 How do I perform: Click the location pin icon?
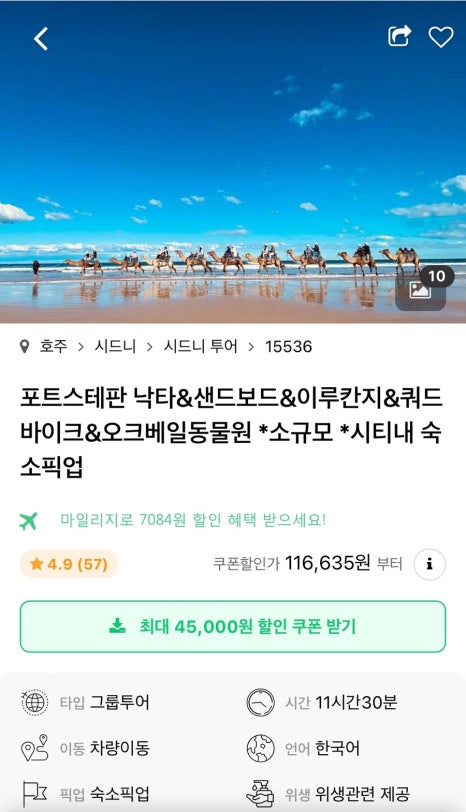(24, 346)
